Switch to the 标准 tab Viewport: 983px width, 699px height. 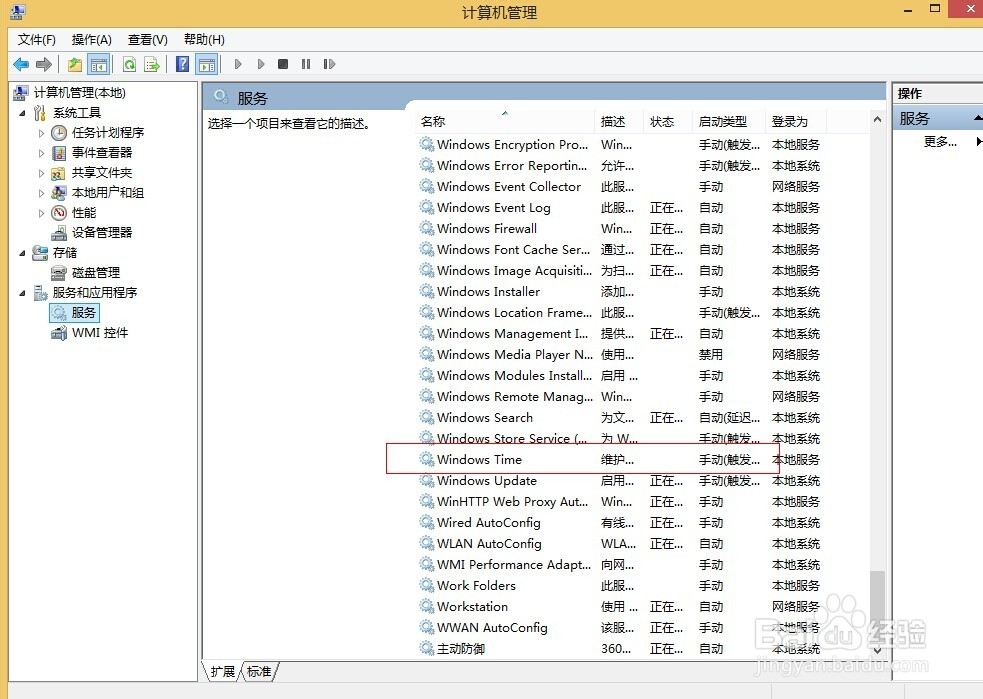259,671
